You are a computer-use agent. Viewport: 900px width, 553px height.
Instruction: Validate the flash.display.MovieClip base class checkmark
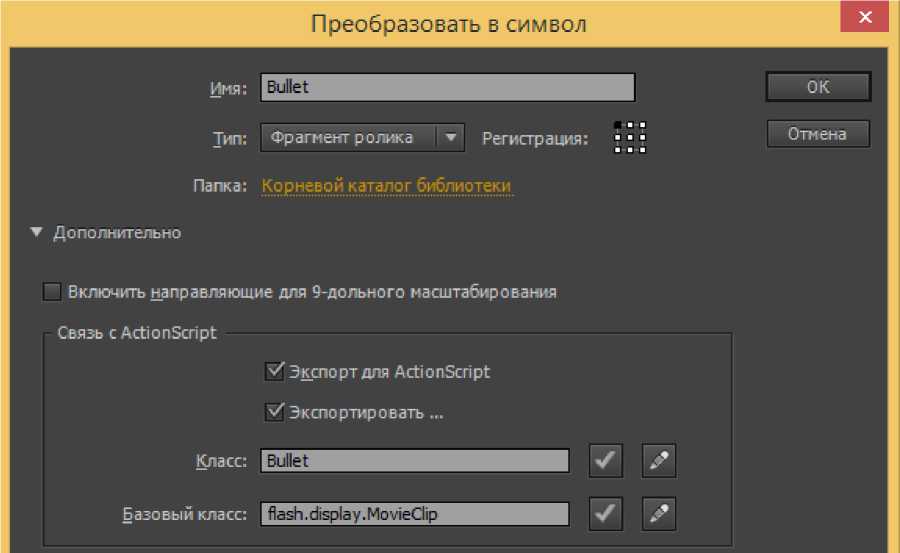click(607, 514)
